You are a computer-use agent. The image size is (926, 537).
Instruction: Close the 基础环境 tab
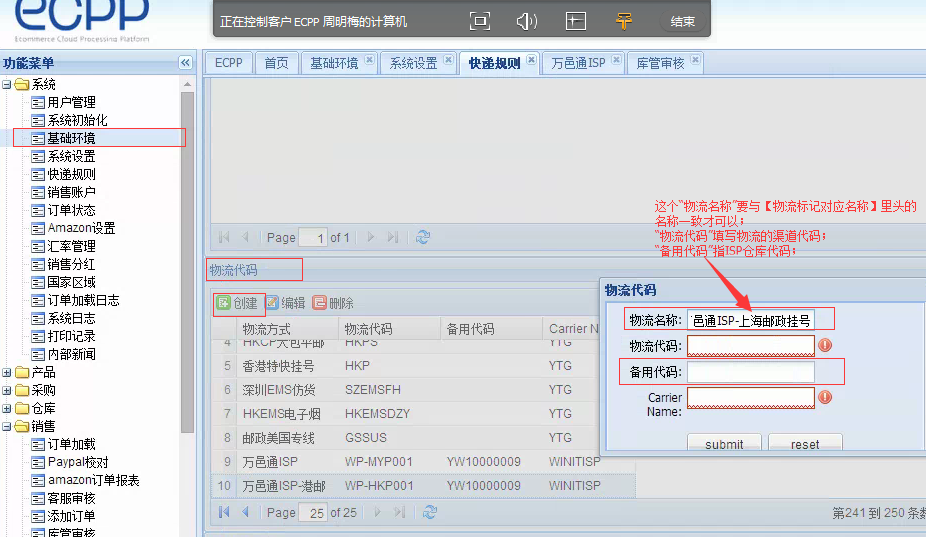tap(369, 61)
